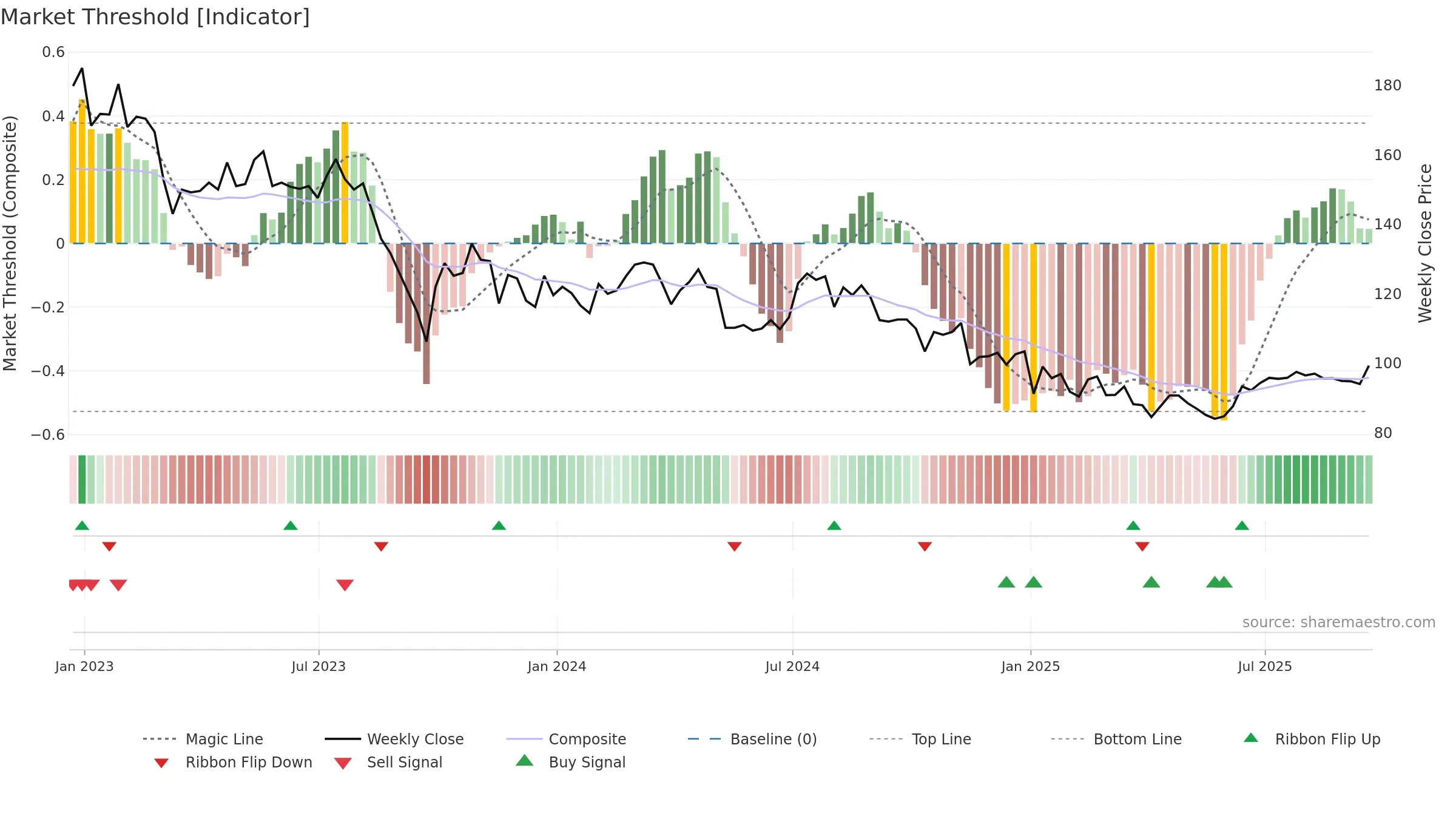Toggle the Sell Signal legend entry
This screenshot has width=1456, height=819.
click(x=388, y=762)
